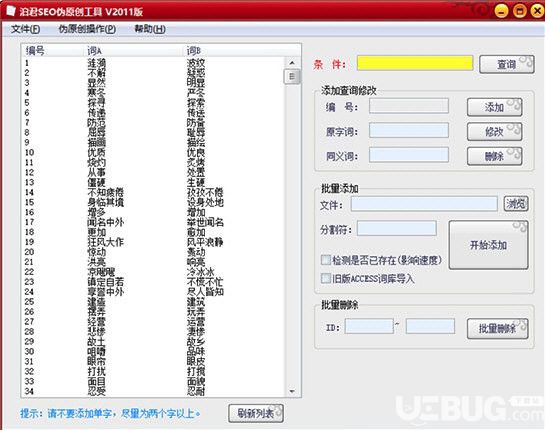Click the list scroll-down arrow
This screenshot has height=430, width=545.
point(292,391)
